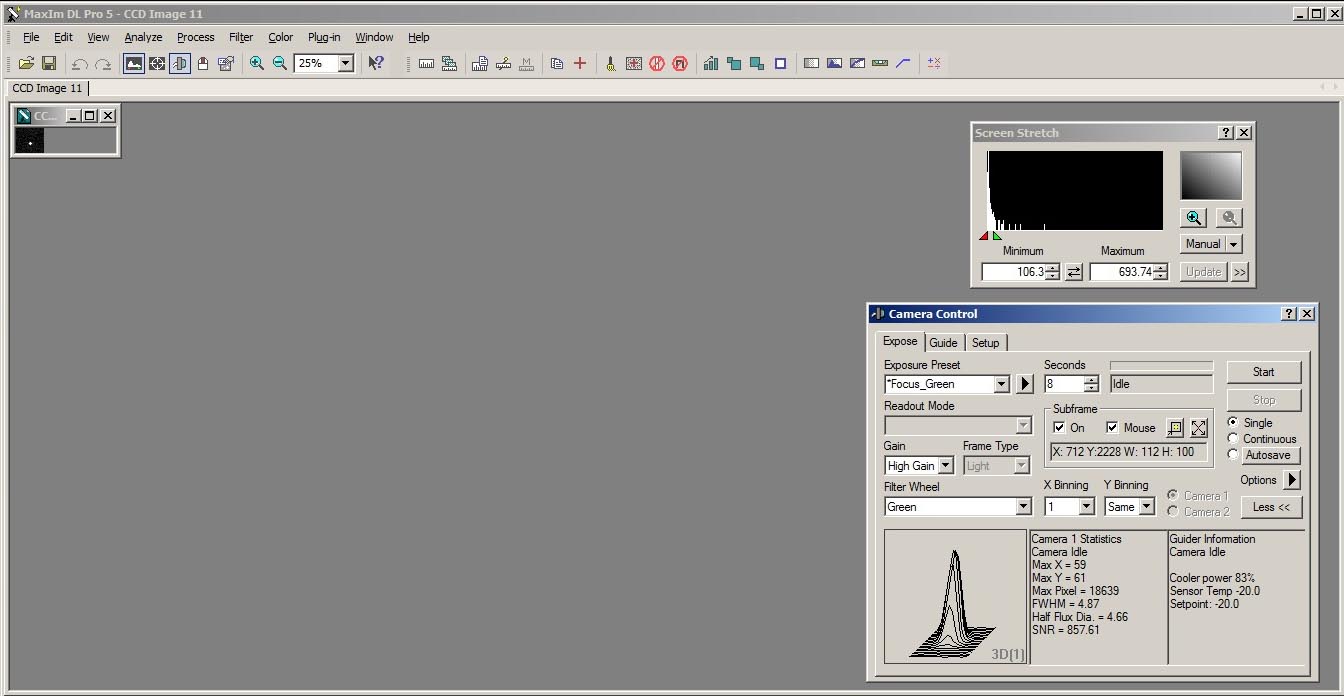Select the Continuous exposure radio button

(1233, 439)
